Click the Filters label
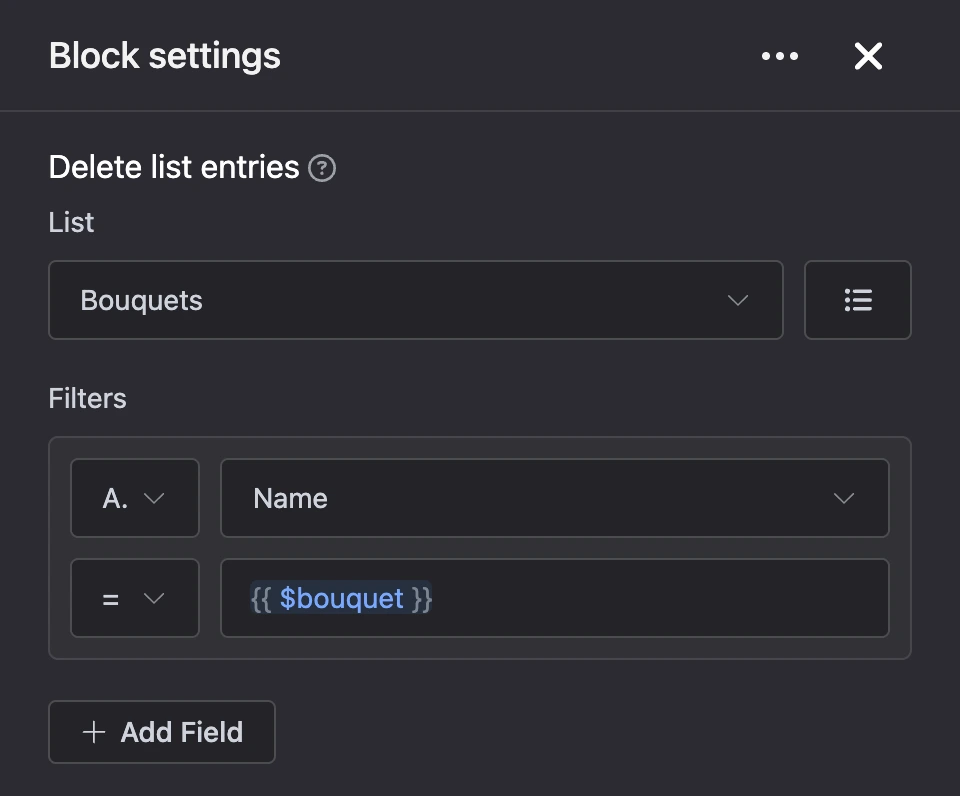The image size is (960, 796). (88, 399)
